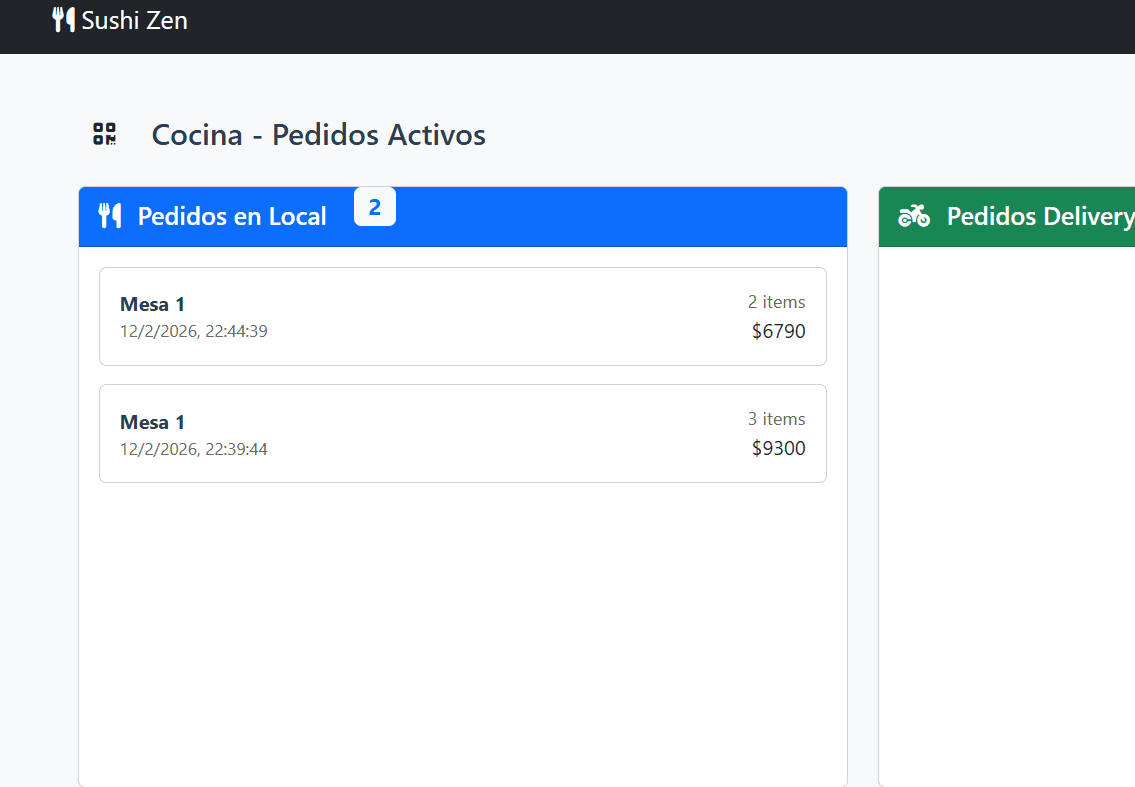Click the 22:39:44 timestamp on second order

[x=194, y=449]
